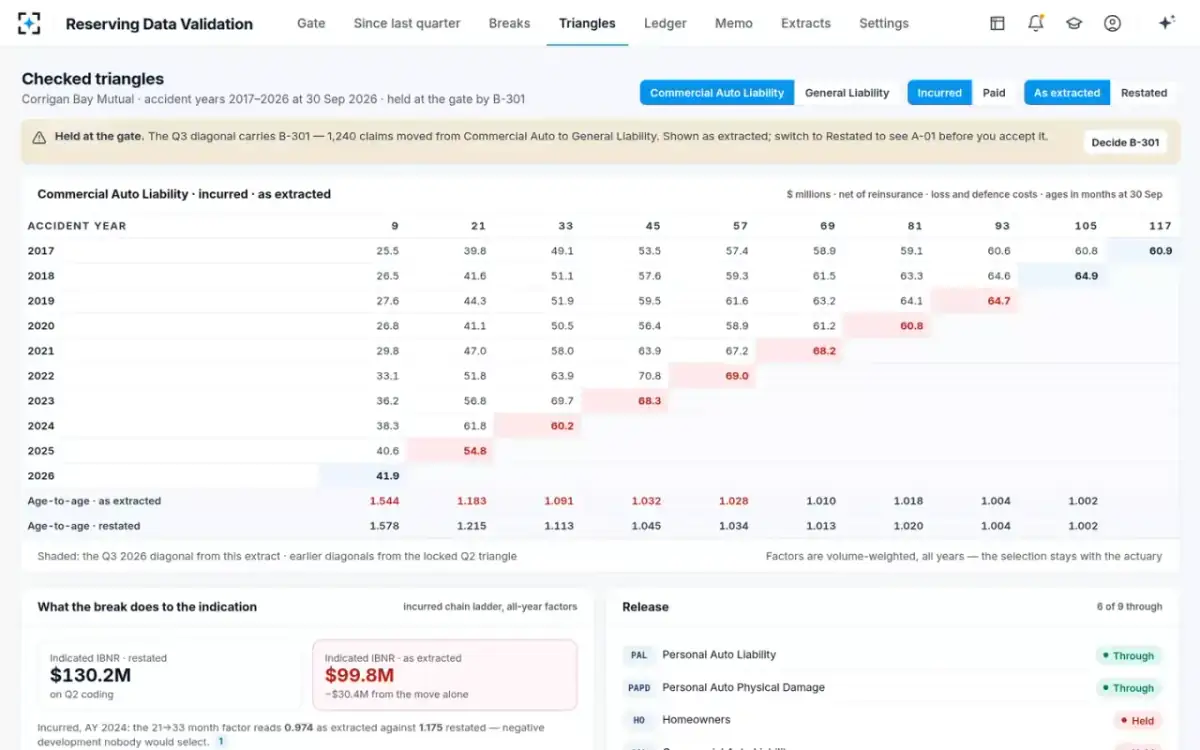
Task: Click red cell 68.2 in 2021 row
Action: pyautogui.click(x=800, y=351)
